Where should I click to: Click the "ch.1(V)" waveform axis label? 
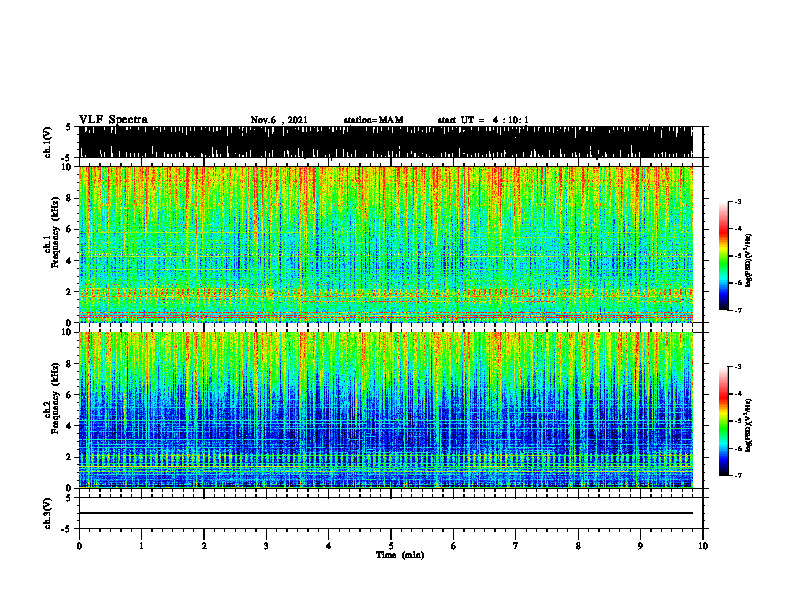click(48, 142)
